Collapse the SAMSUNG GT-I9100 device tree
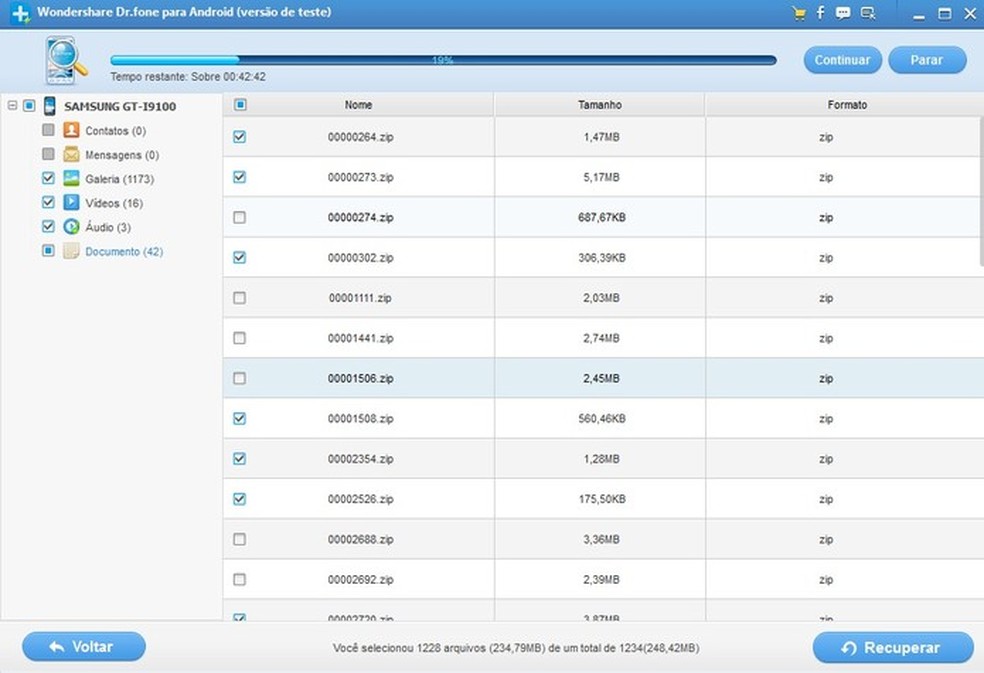The height and width of the screenshot is (673, 984). click(12, 105)
